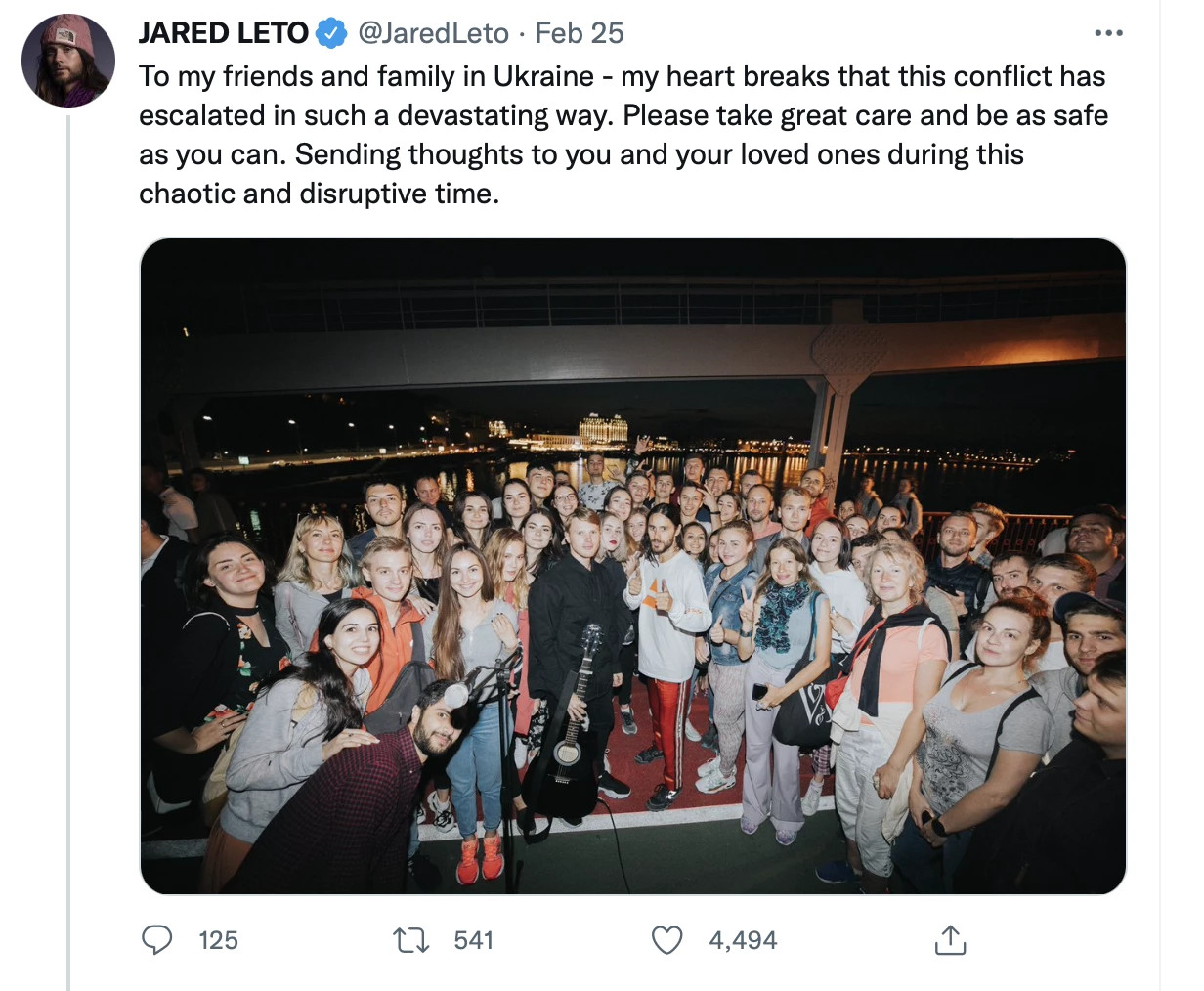Open the three-dot more options menu

tap(1108, 33)
